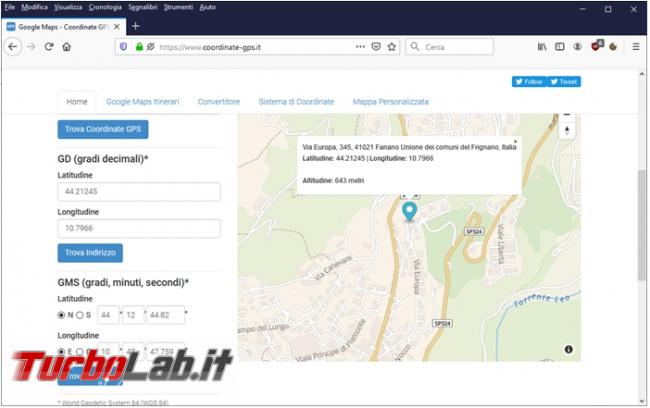Reload the page with the refresh icon

(x=49, y=46)
